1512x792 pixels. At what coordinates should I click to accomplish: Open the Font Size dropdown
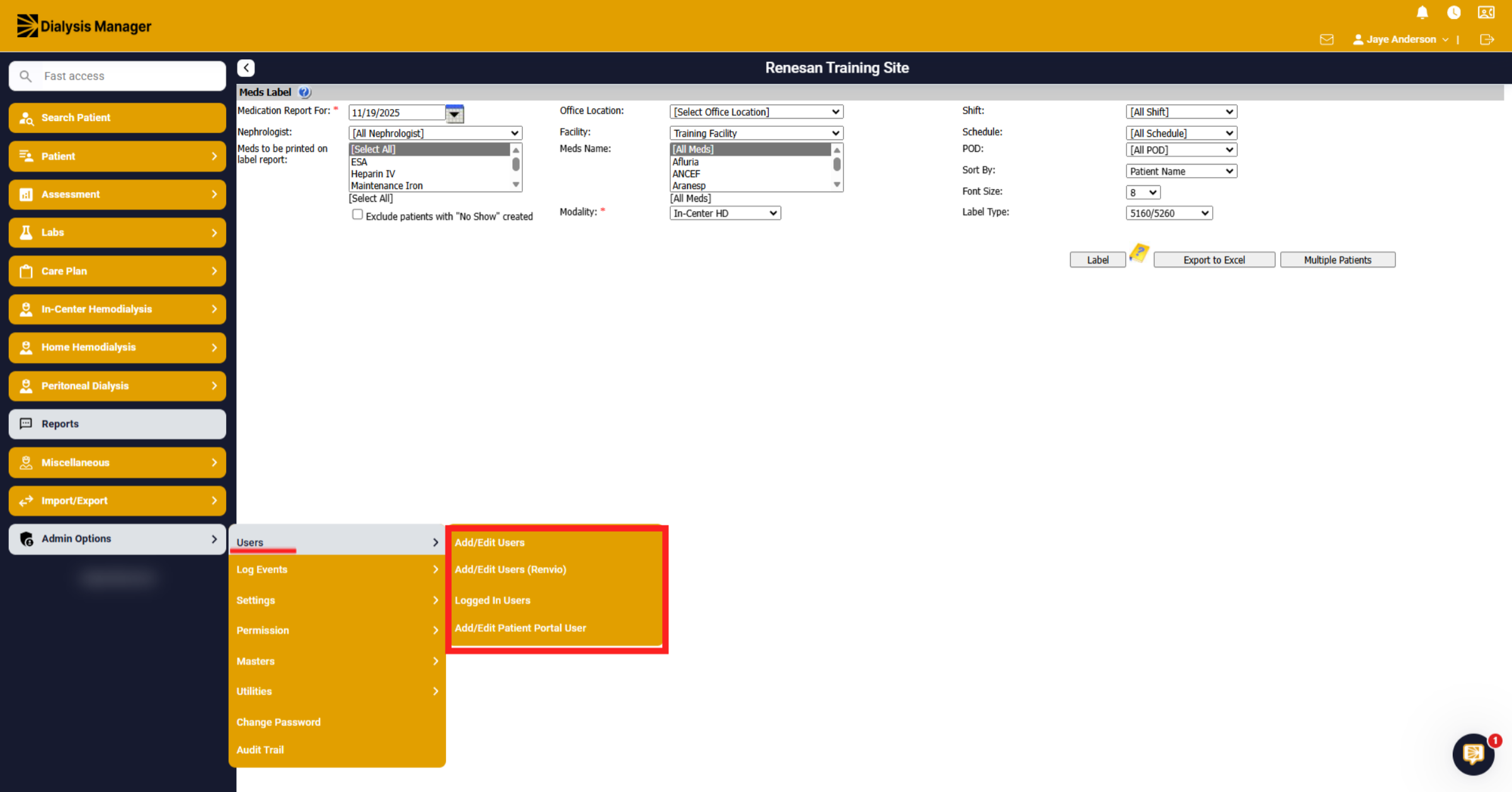tap(1143, 192)
